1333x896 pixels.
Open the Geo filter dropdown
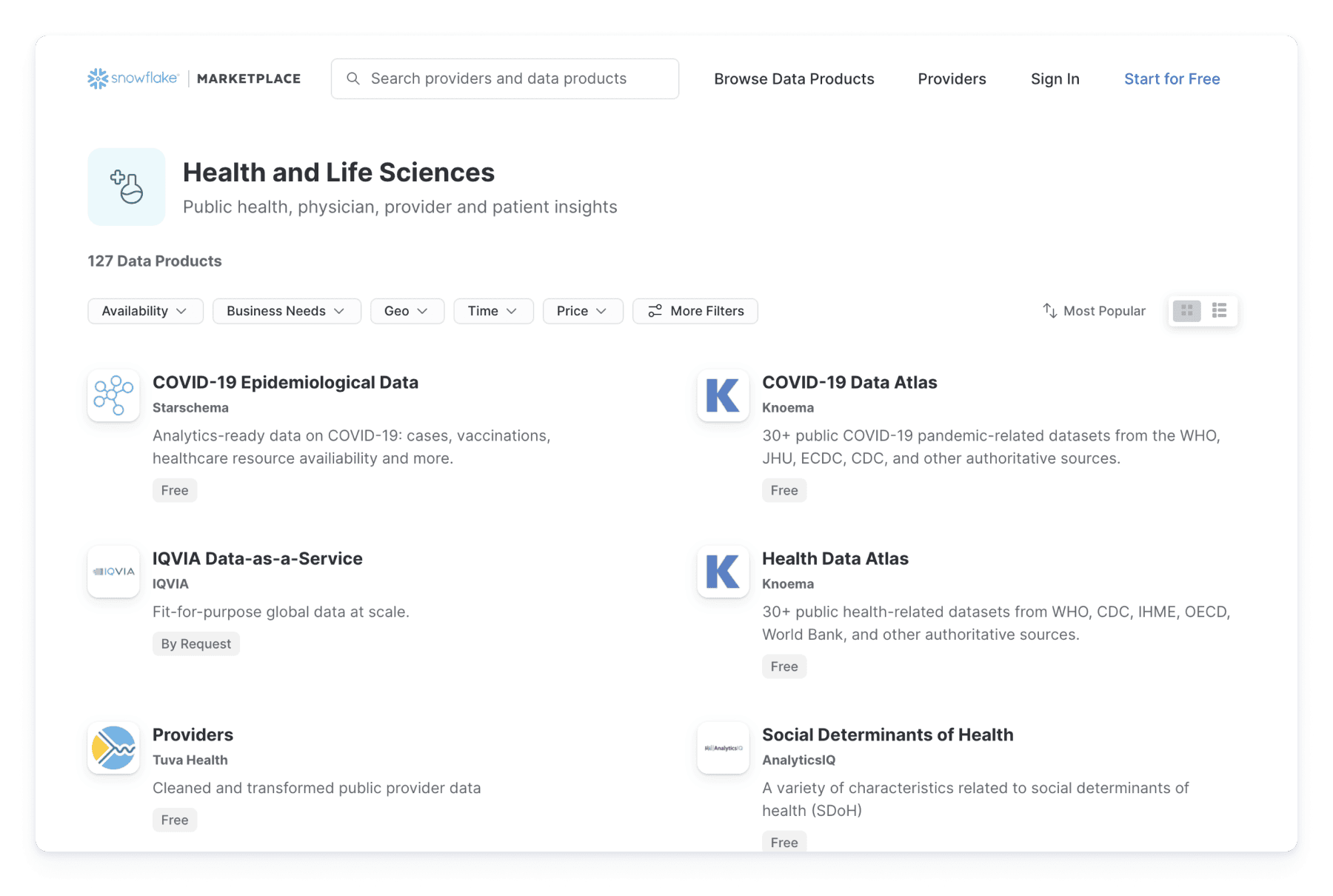point(407,311)
